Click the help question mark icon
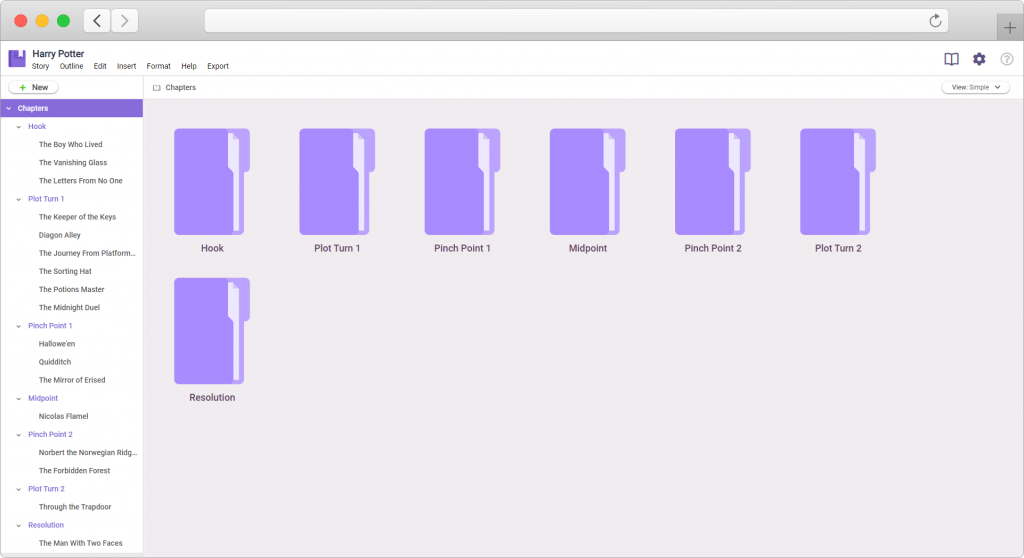 tap(1006, 59)
